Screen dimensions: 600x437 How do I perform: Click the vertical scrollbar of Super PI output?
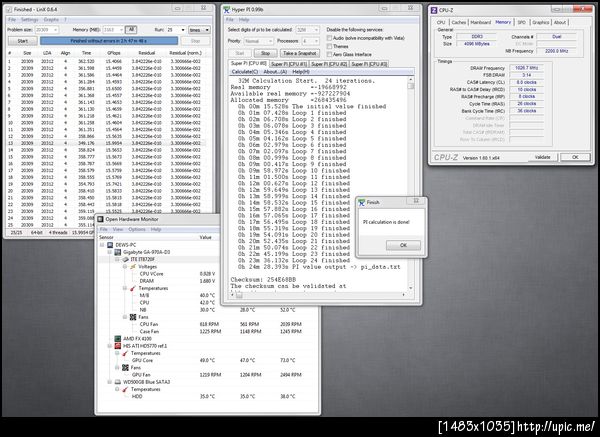(411, 184)
